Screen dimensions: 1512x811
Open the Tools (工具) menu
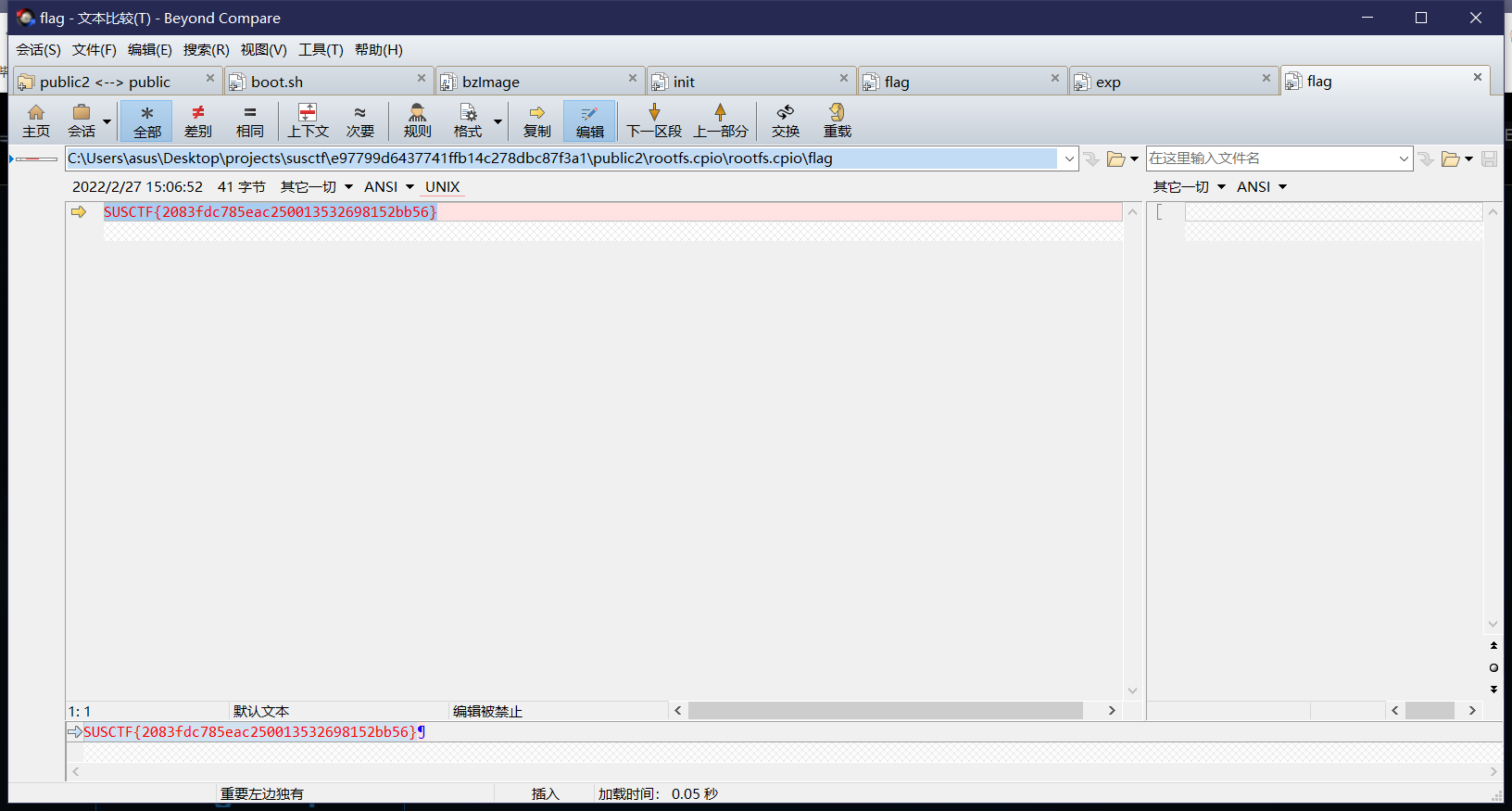click(320, 50)
